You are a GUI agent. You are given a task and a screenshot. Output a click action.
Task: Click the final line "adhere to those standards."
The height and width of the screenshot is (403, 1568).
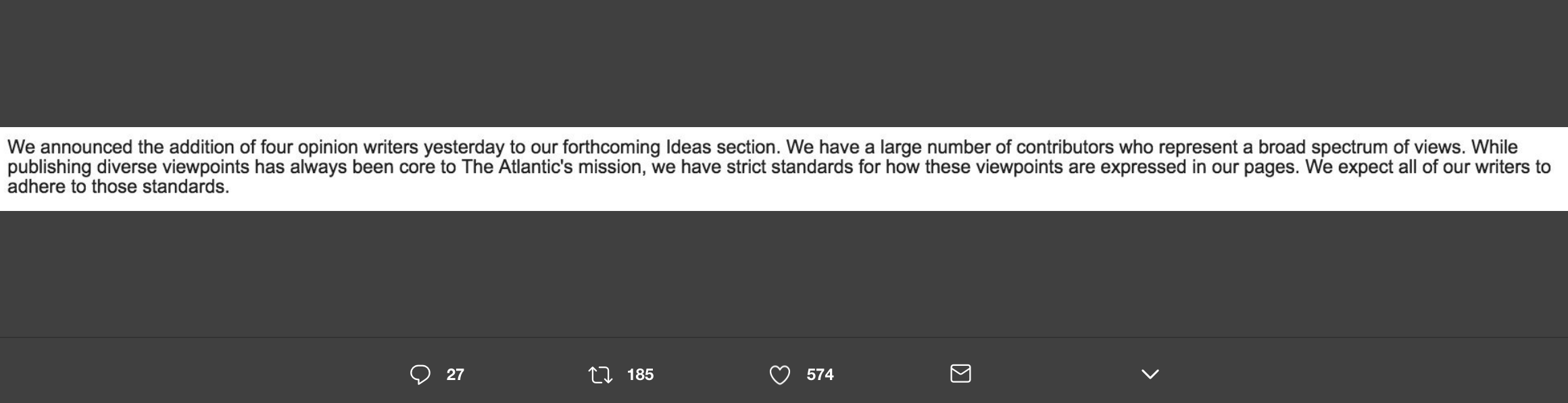click(x=118, y=187)
